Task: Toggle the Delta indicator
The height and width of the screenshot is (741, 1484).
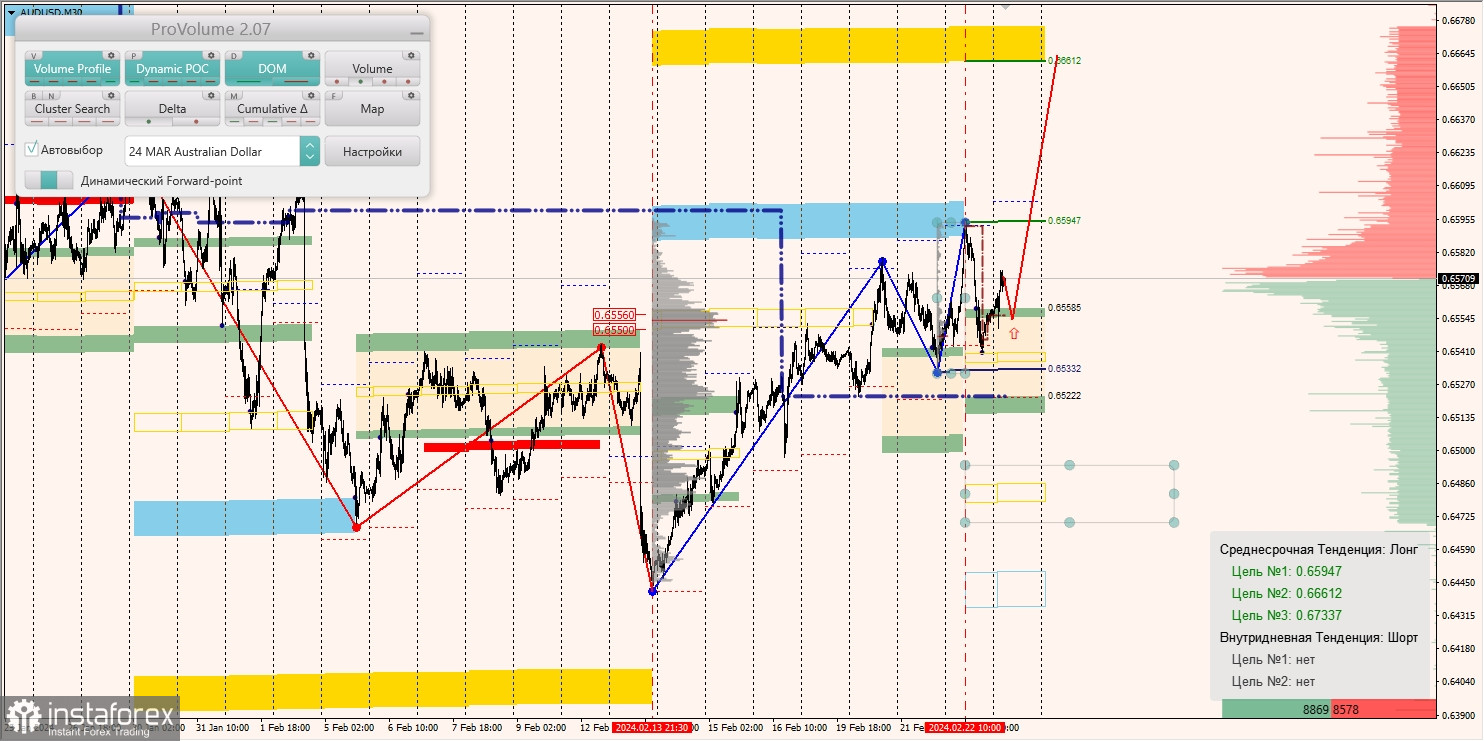Action: click(x=172, y=109)
